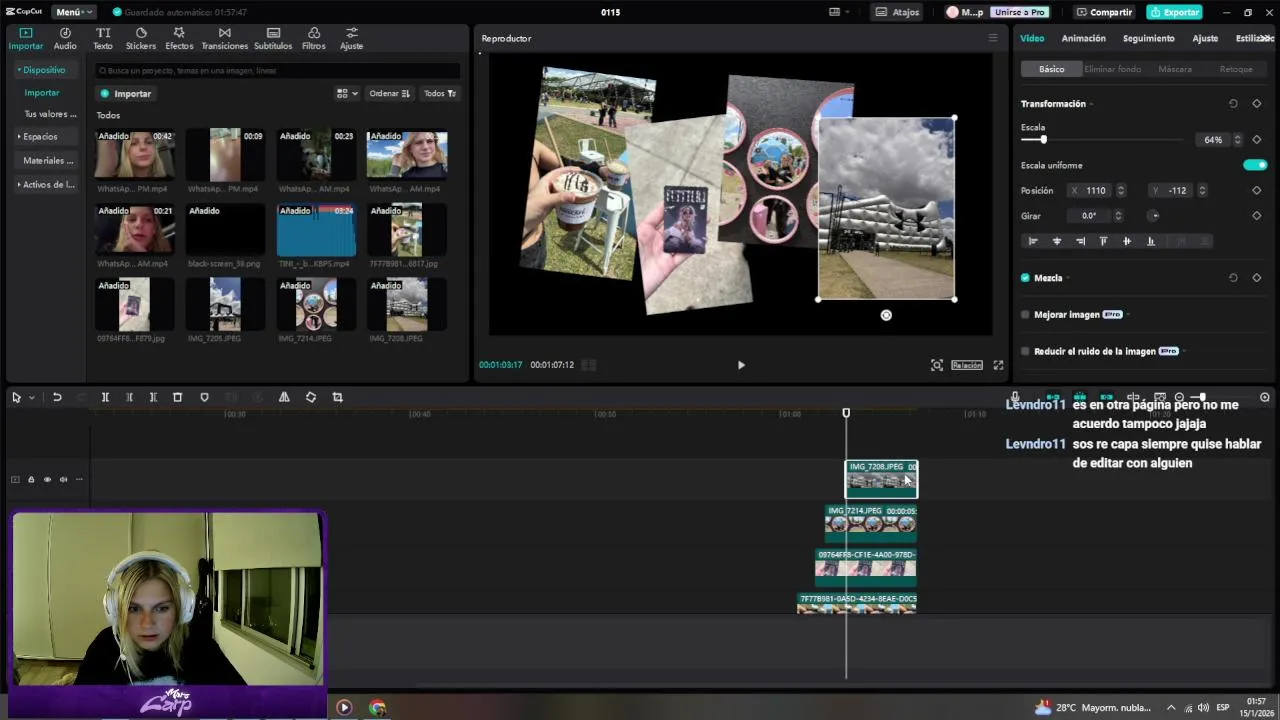Viewport: 1280px width, 720px height.
Task: Open the Stickers tab
Action: [x=141, y=39]
